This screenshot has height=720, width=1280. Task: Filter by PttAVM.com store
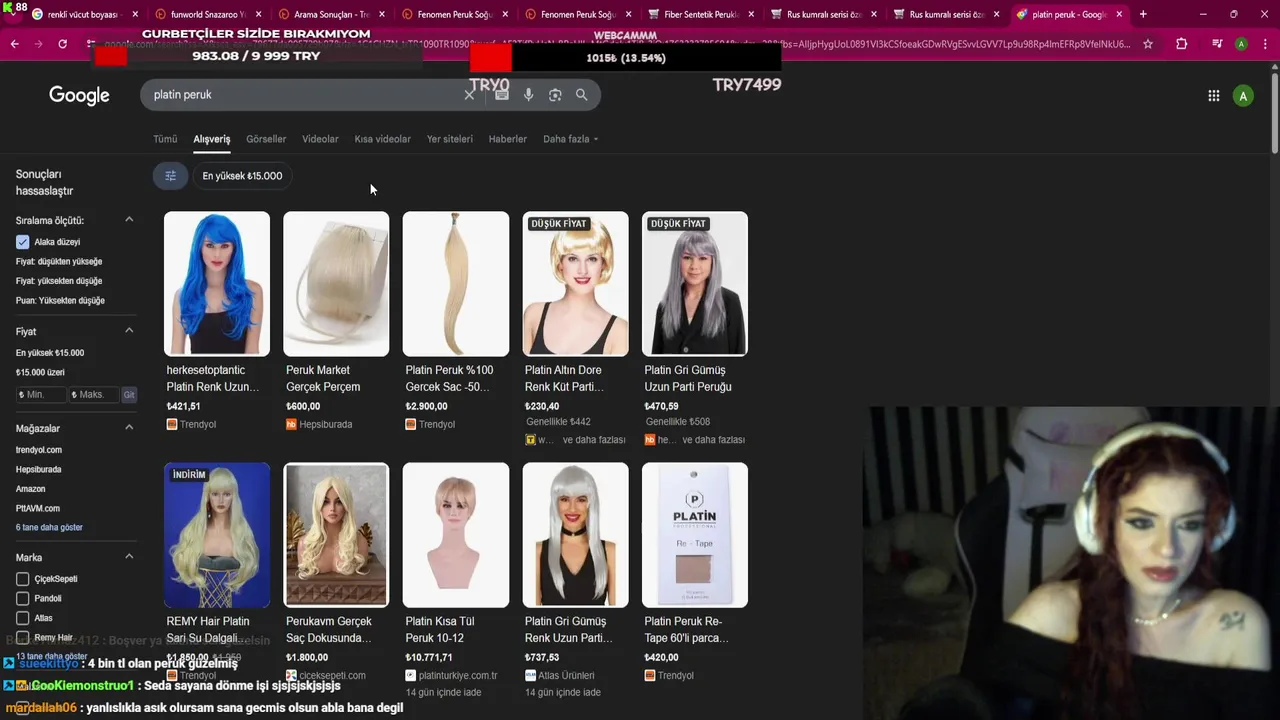tap(37, 508)
